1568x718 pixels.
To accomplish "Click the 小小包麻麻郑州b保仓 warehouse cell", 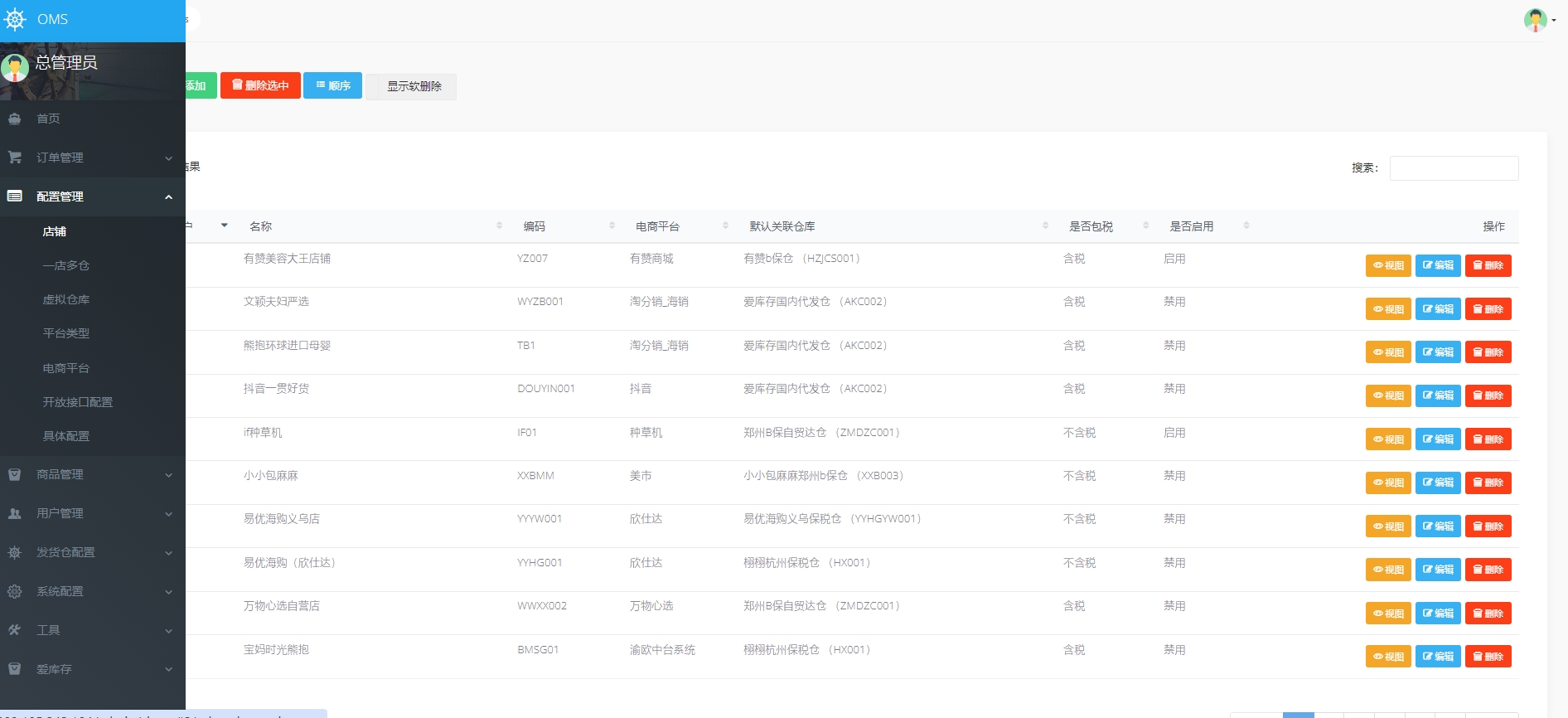I will tap(823, 476).
